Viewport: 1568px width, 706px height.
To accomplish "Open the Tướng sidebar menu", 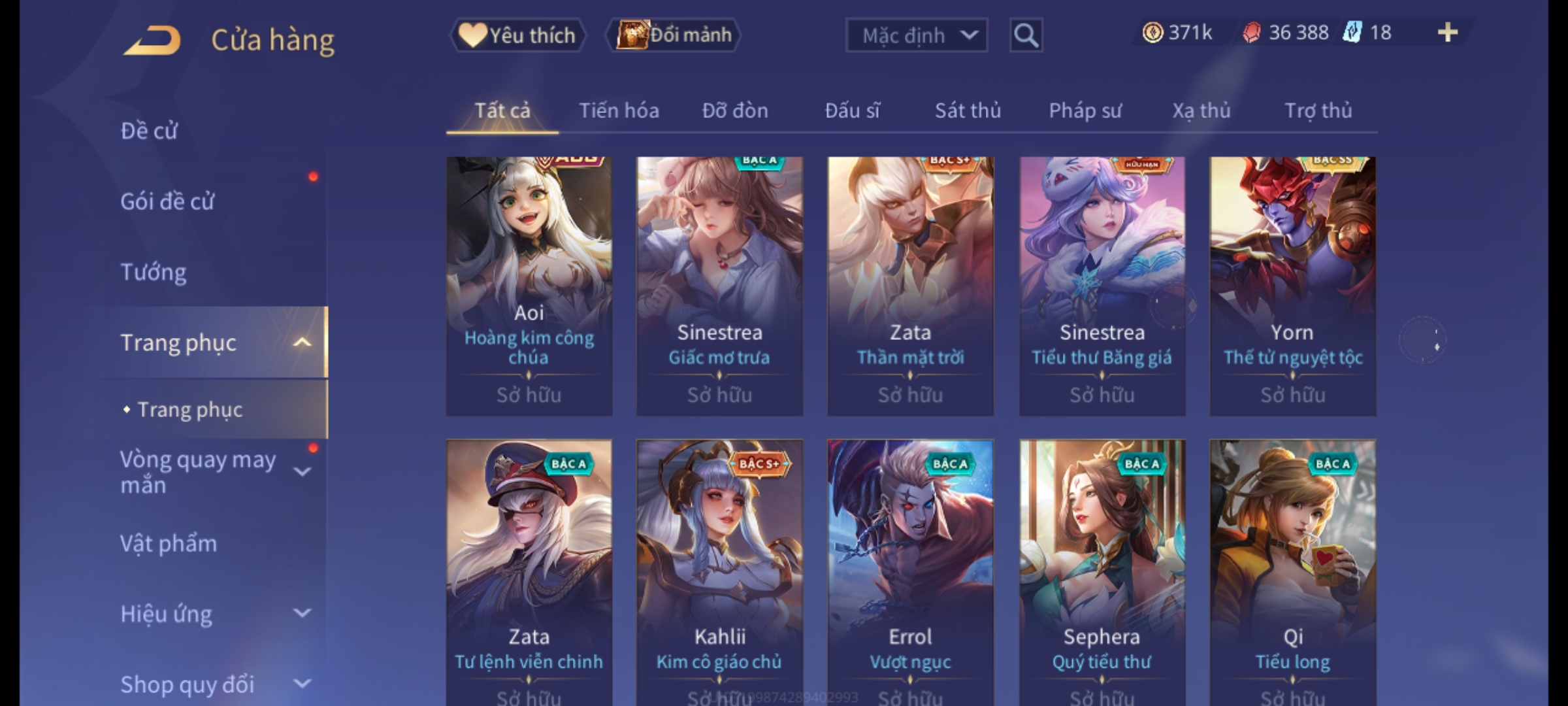I will 154,272.
